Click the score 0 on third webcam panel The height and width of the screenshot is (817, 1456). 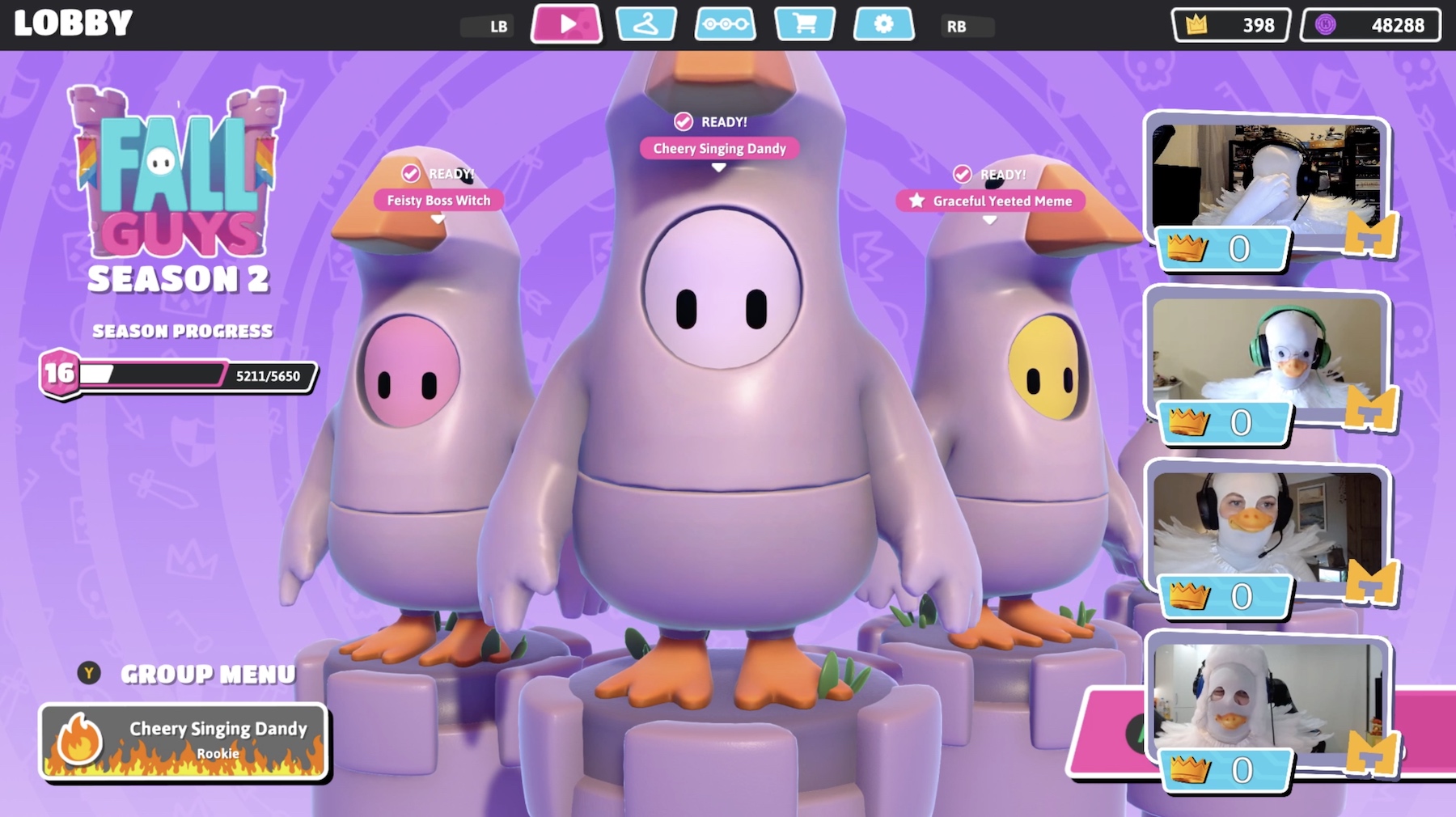[1242, 597]
